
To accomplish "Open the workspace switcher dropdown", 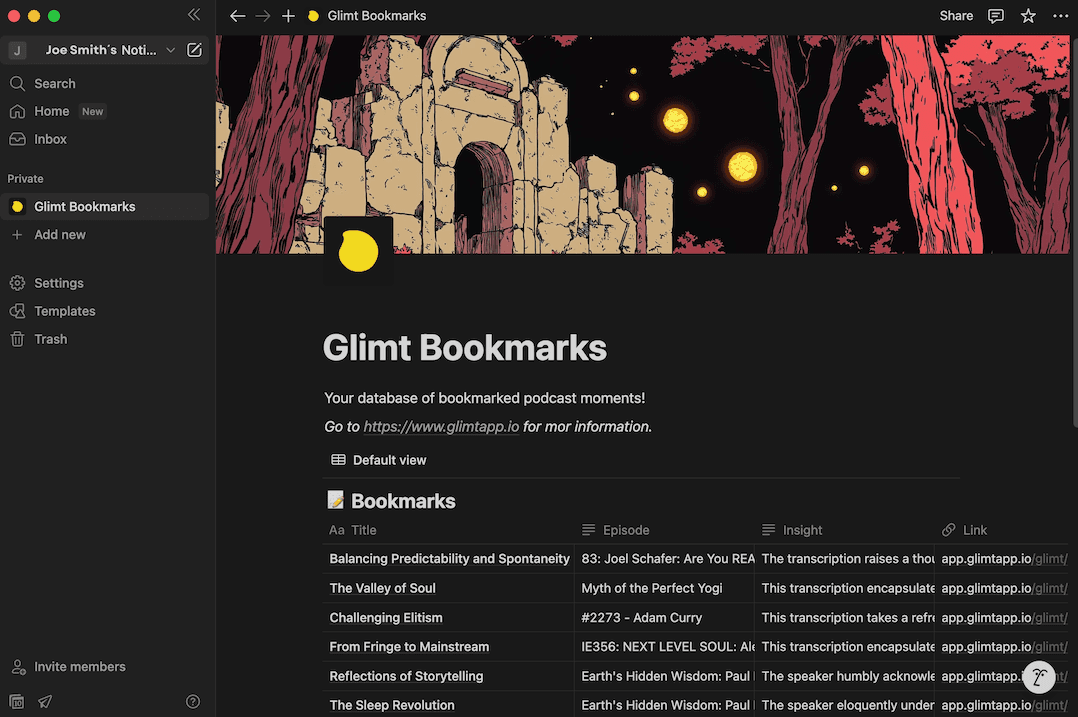I will [x=170, y=49].
